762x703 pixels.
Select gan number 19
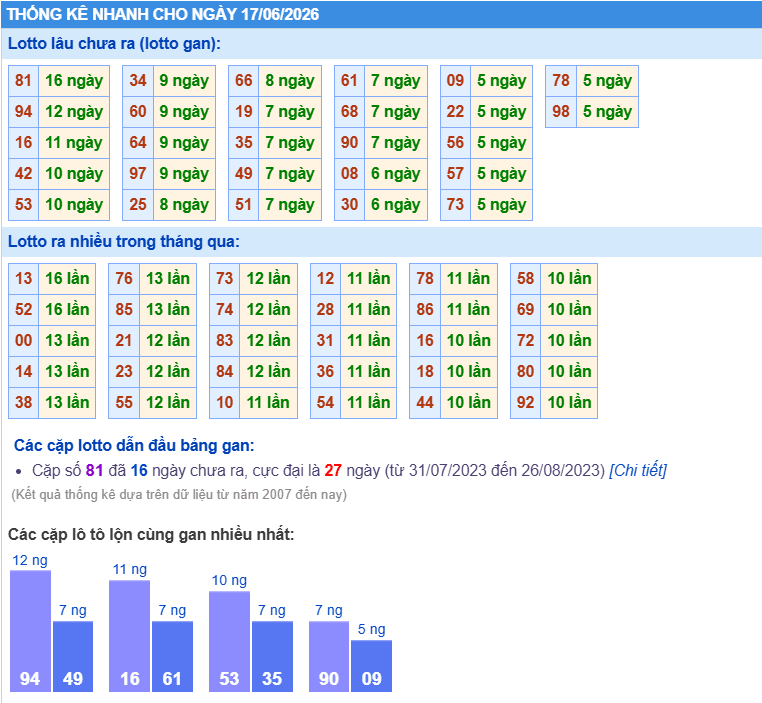(x=244, y=112)
